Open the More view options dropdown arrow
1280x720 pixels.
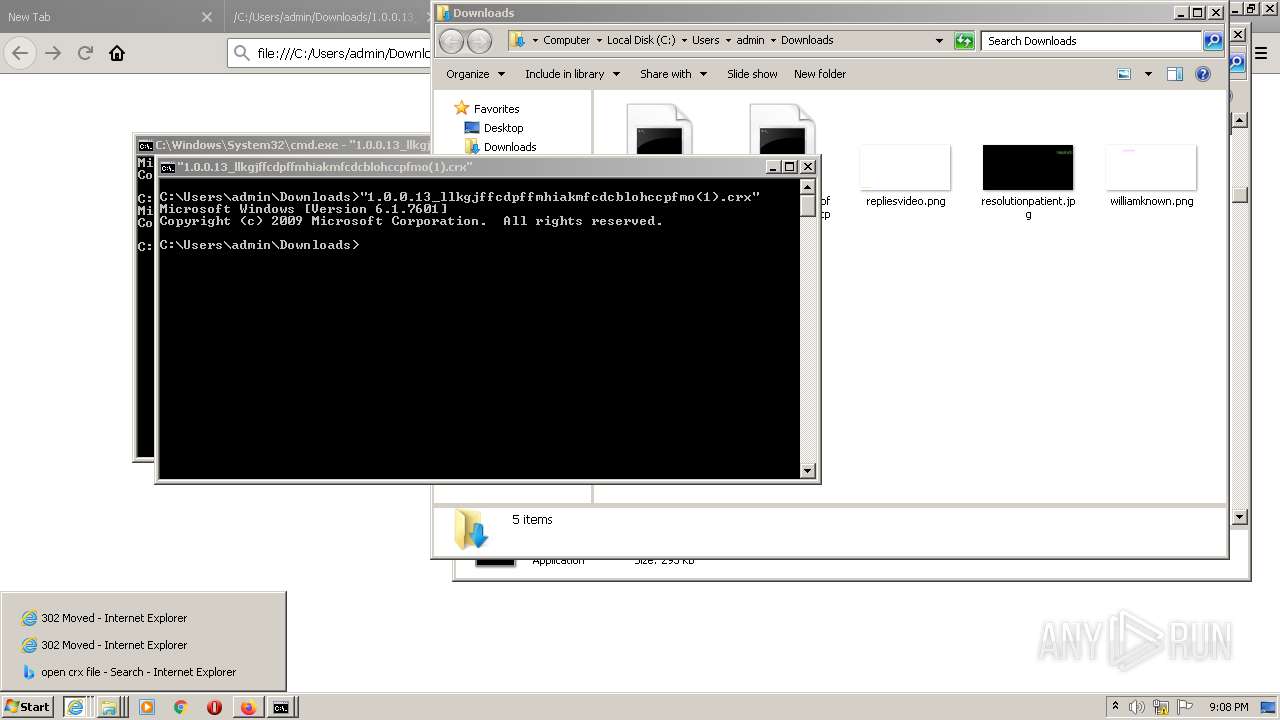(x=1148, y=74)
